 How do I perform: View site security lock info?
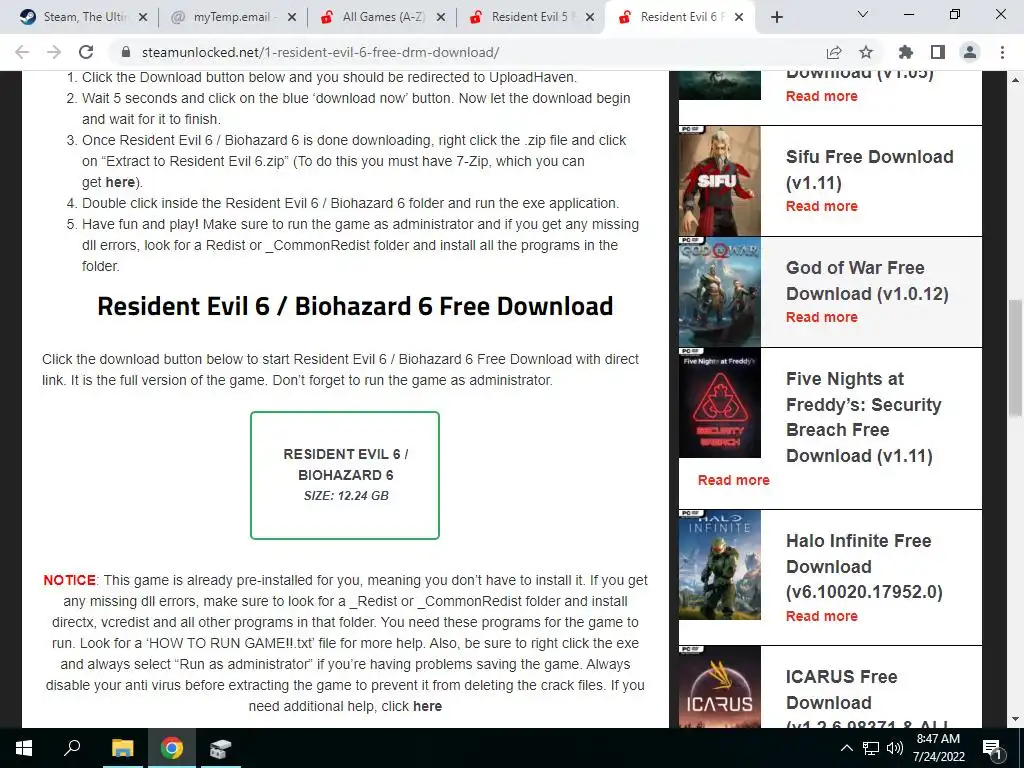pyautogui.click(x=127, y=52)
